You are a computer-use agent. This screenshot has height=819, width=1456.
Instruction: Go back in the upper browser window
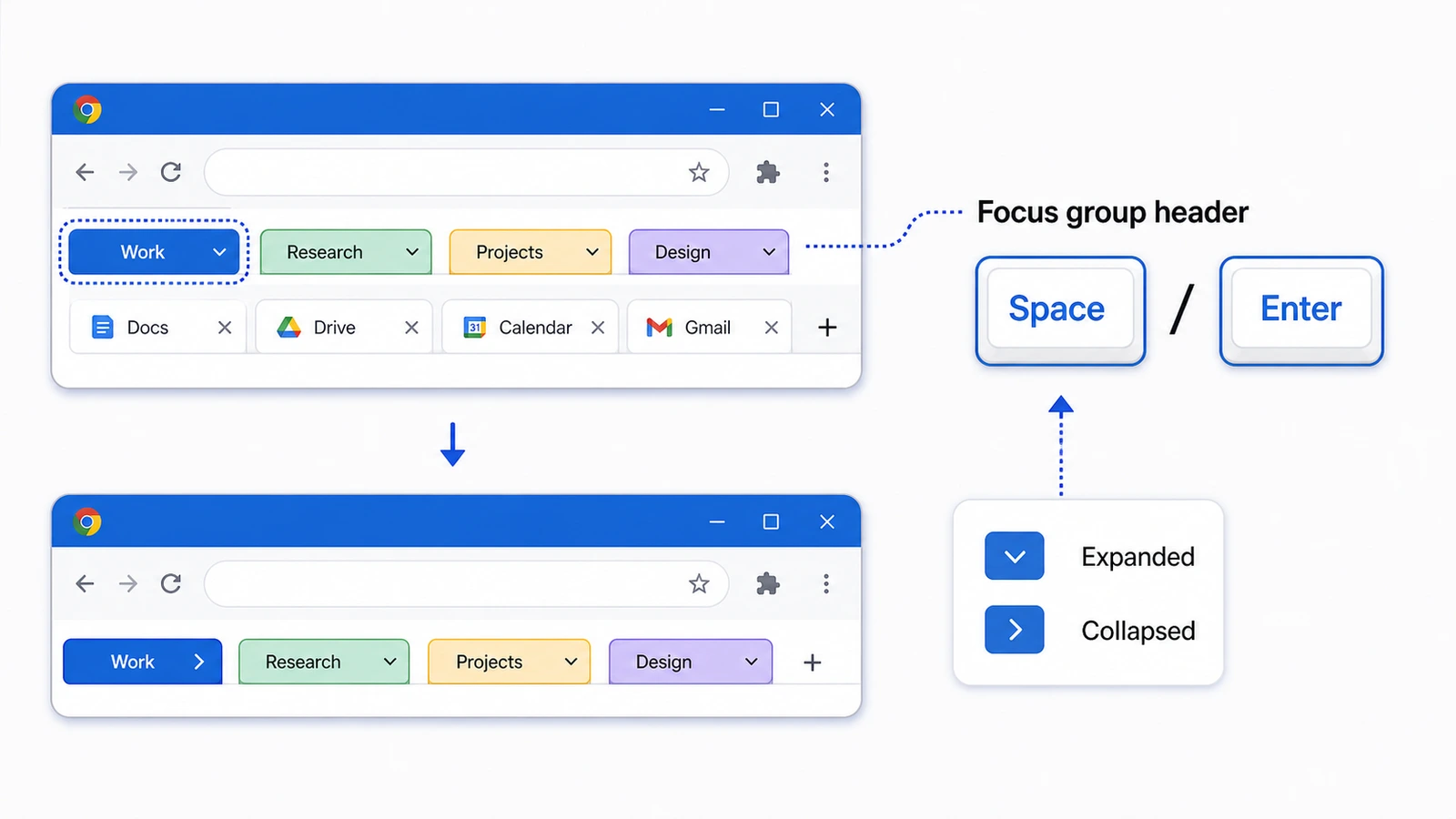click(85, 172)
